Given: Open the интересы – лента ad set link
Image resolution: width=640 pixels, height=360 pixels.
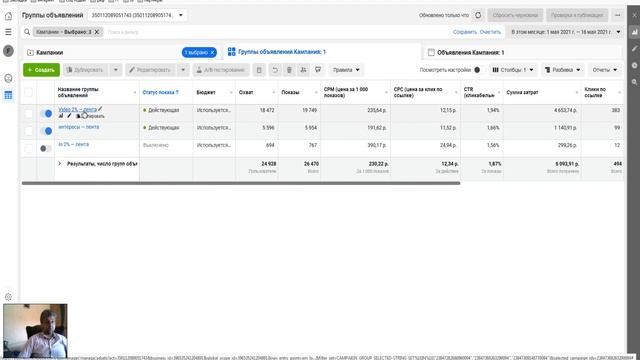Looking at the screenshot, I should coord(78,127).
